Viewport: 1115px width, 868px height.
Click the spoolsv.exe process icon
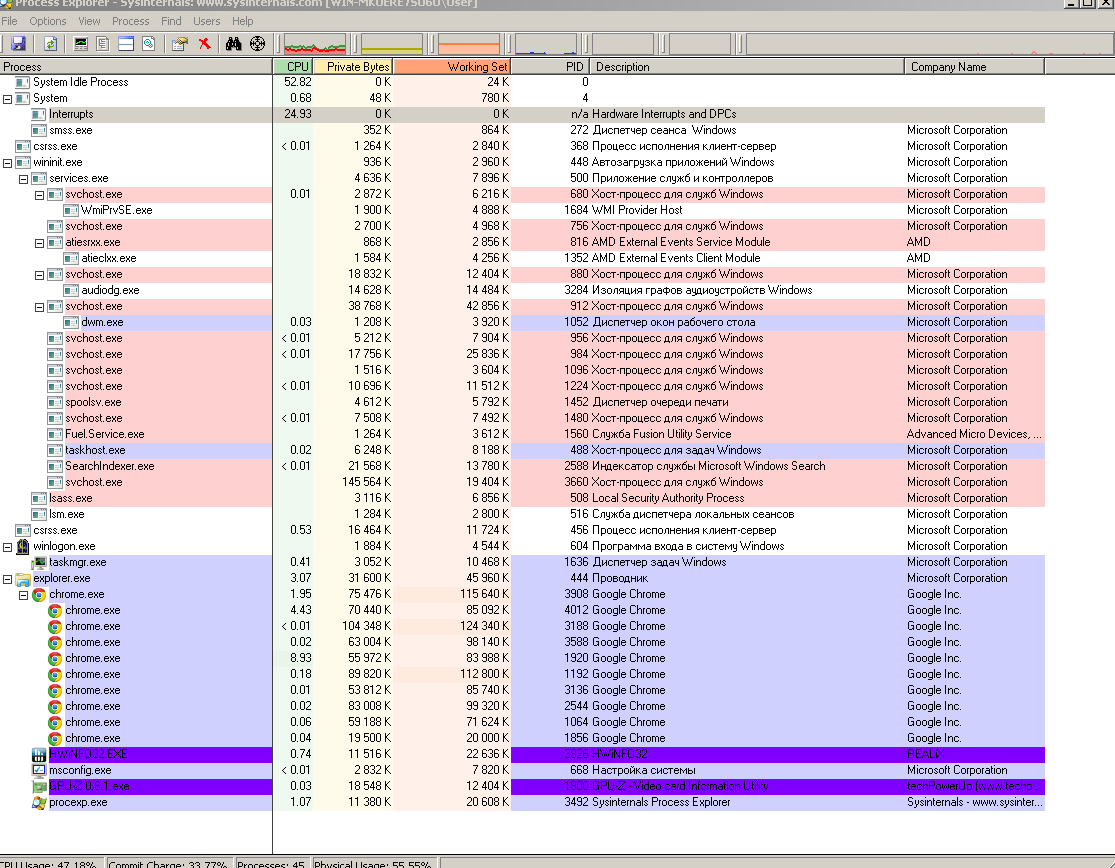click(x=55, y=402)
